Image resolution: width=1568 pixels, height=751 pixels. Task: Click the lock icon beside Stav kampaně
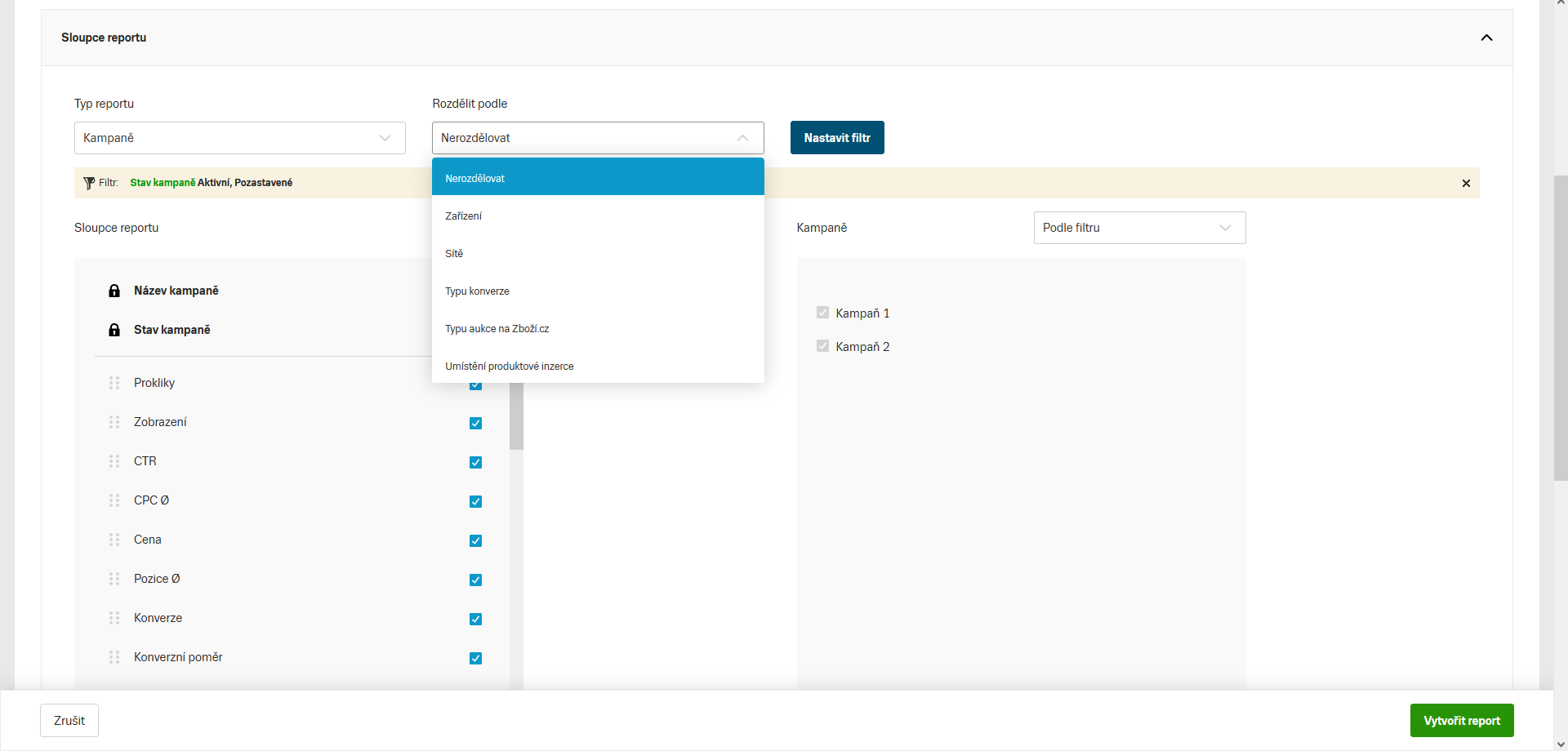114,330
